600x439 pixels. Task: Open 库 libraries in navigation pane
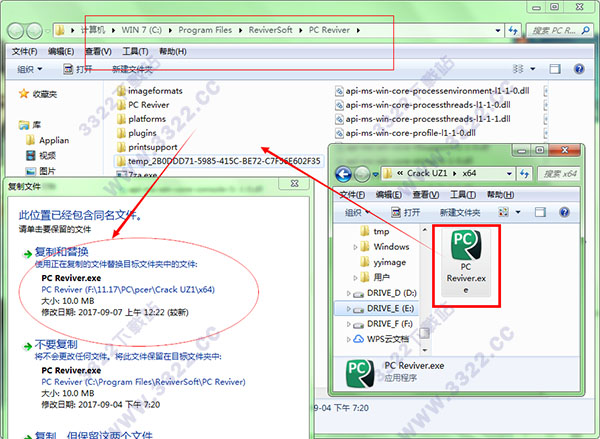tap(30, 125)
